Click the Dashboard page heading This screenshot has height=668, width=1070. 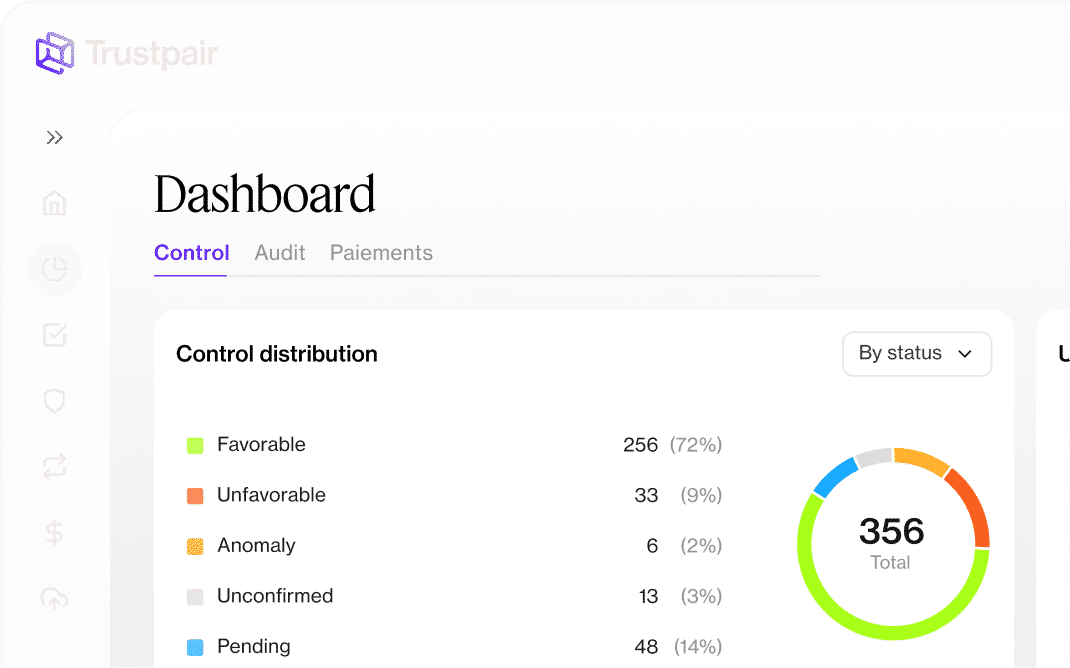coord(265,194)
